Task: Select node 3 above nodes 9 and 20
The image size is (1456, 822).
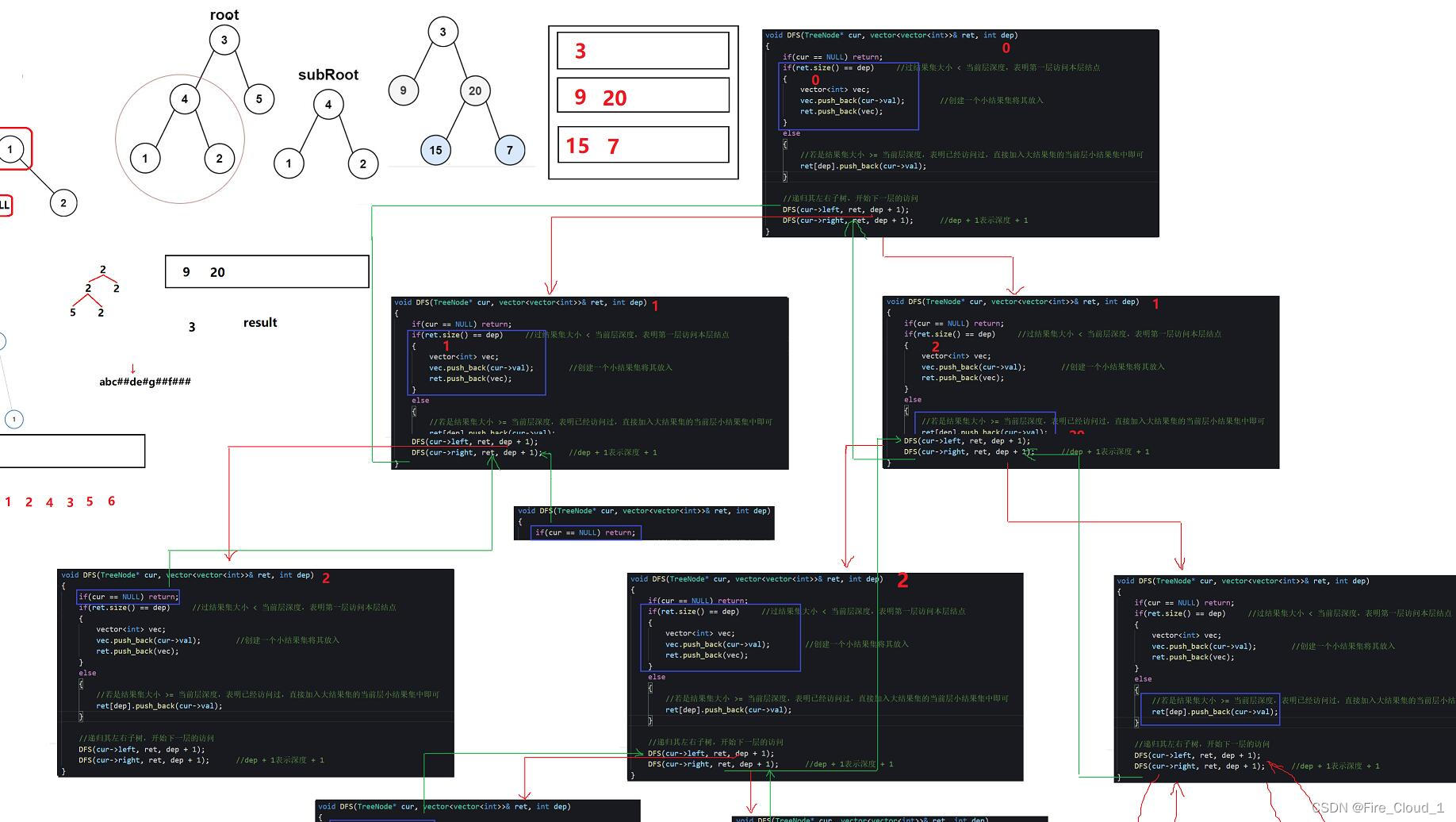Action: tap(443, 32)
